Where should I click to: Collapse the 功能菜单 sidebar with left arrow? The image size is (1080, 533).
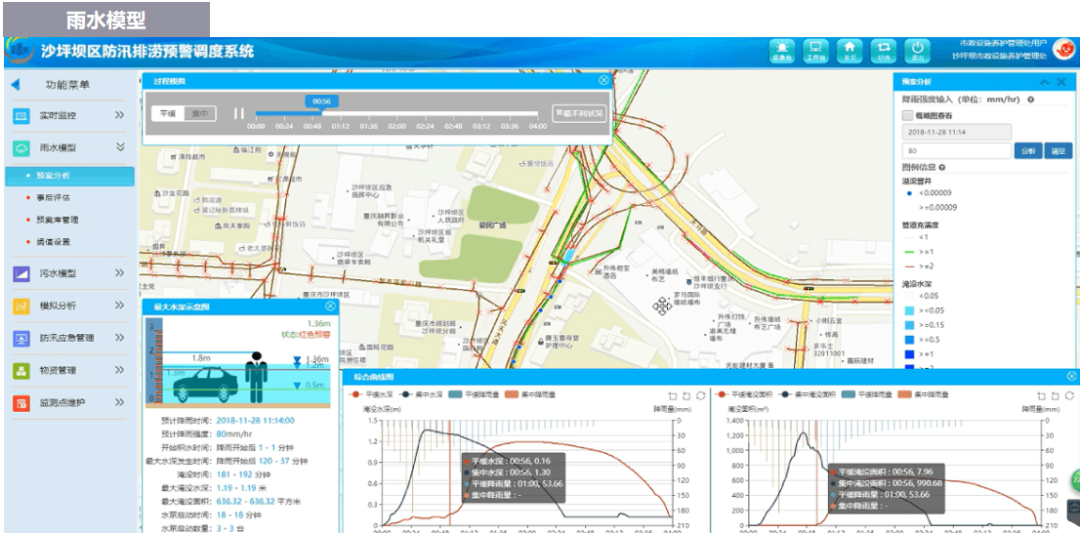click(15, 85)
